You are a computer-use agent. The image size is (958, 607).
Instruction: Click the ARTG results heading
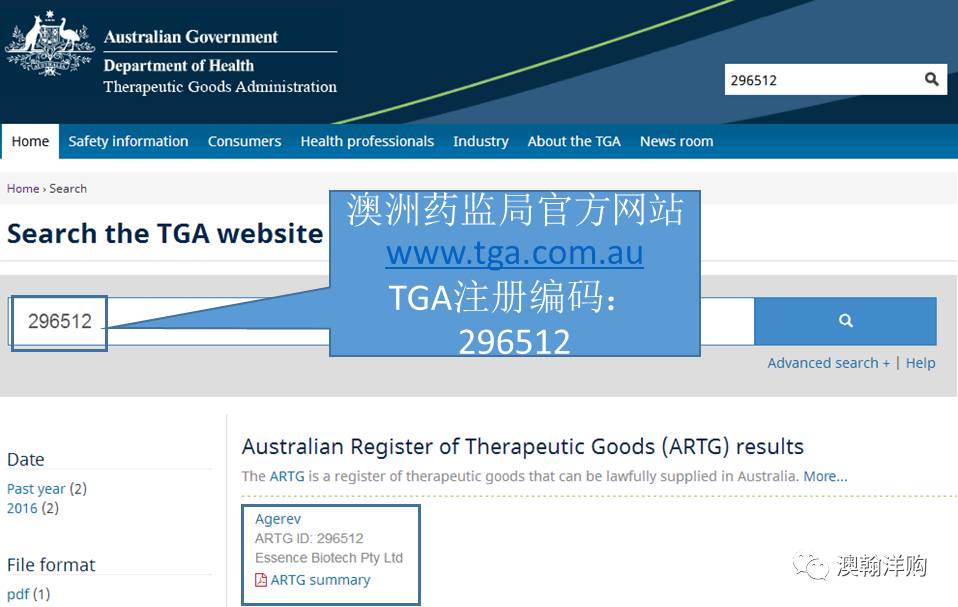pyautogui.click(x=522, y=447)
